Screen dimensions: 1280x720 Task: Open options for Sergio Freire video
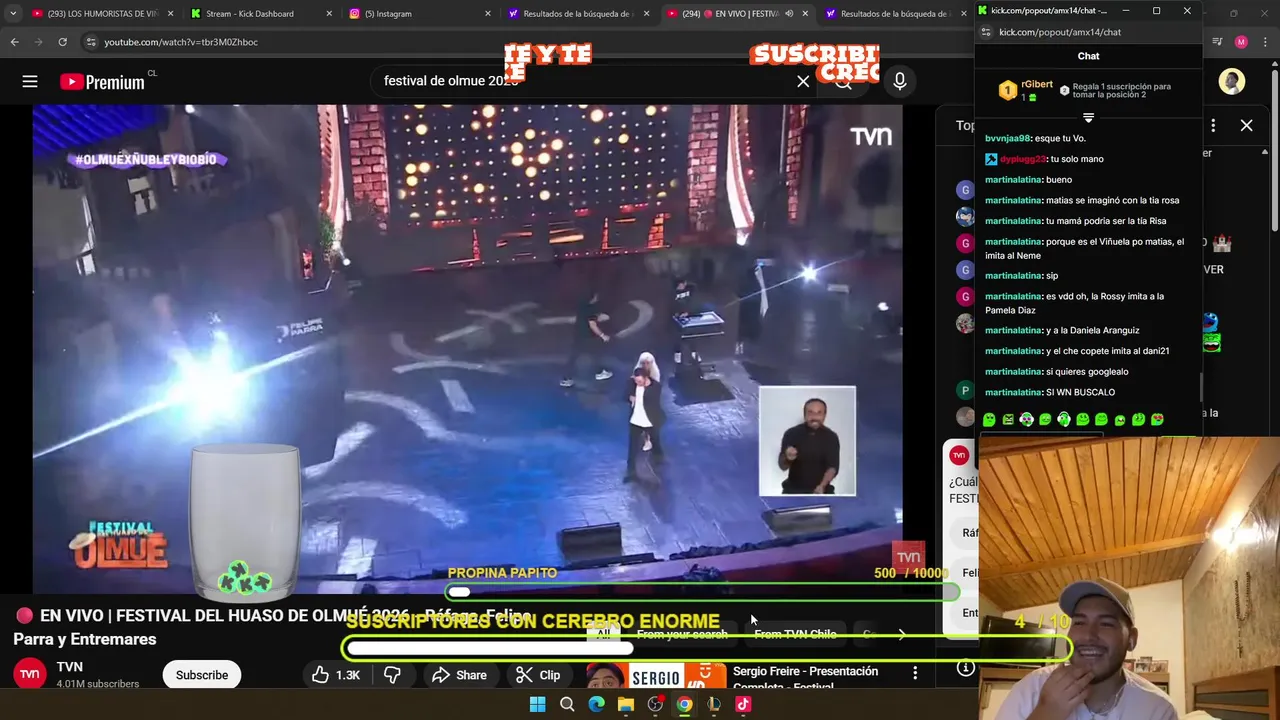click(x=915, y=673)
